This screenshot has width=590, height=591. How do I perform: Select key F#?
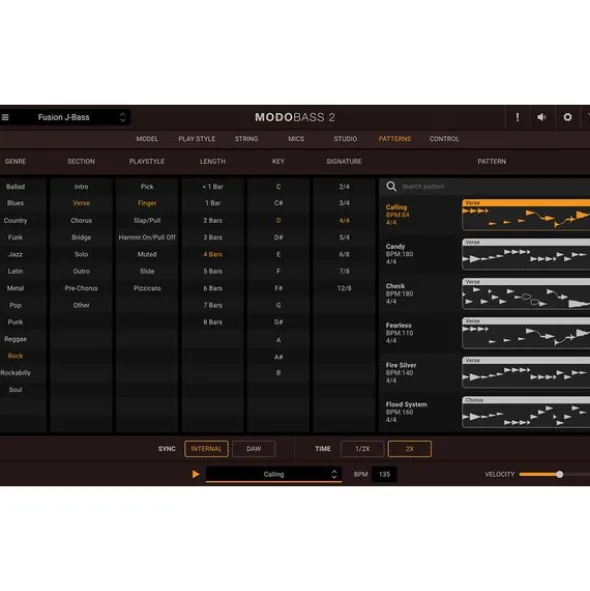pos(279,288)
